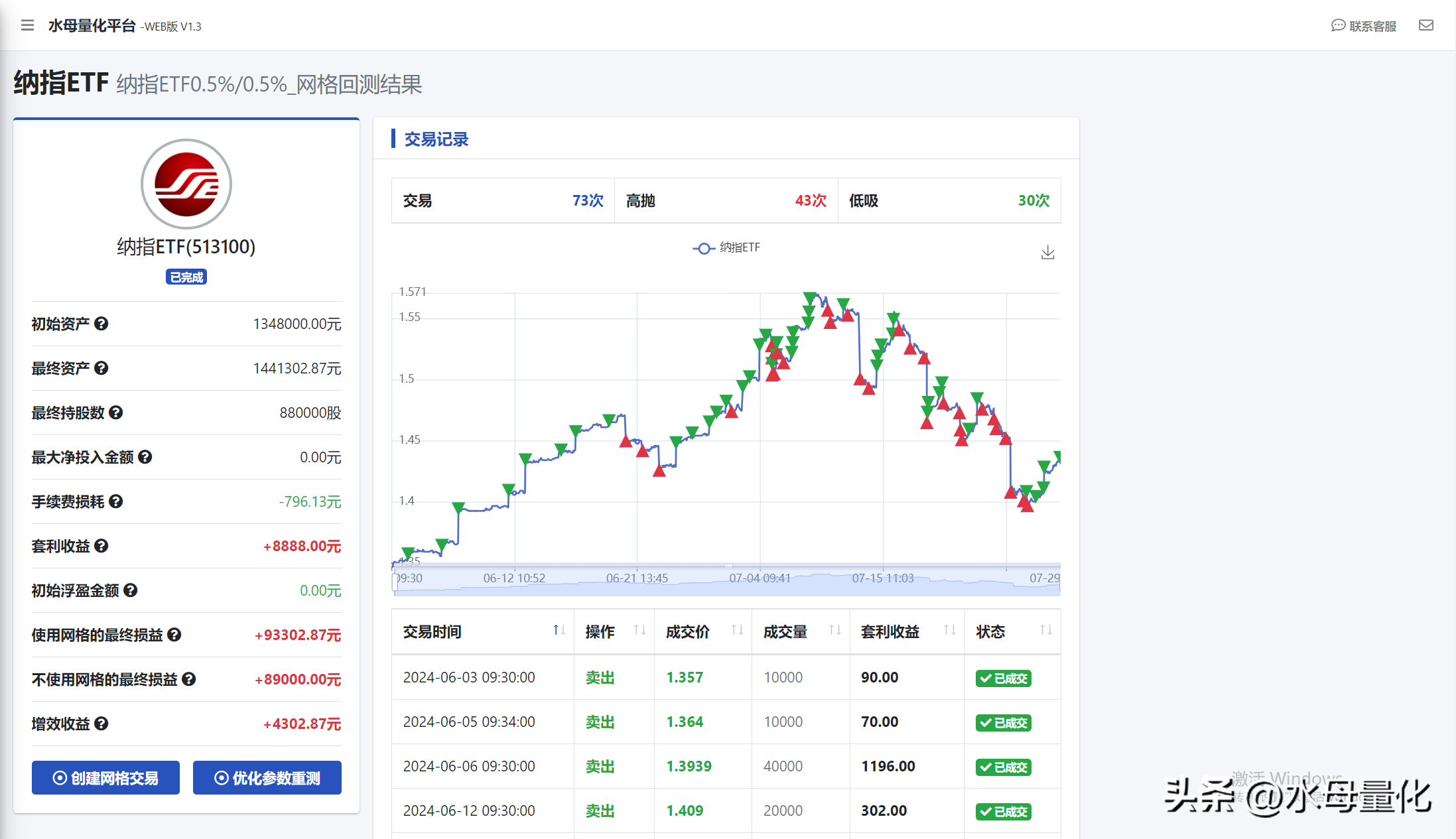Click the 纳指ETF fund logo
Image resolution: width=1456 pixels, height=839 pixels.
point(186,184)
